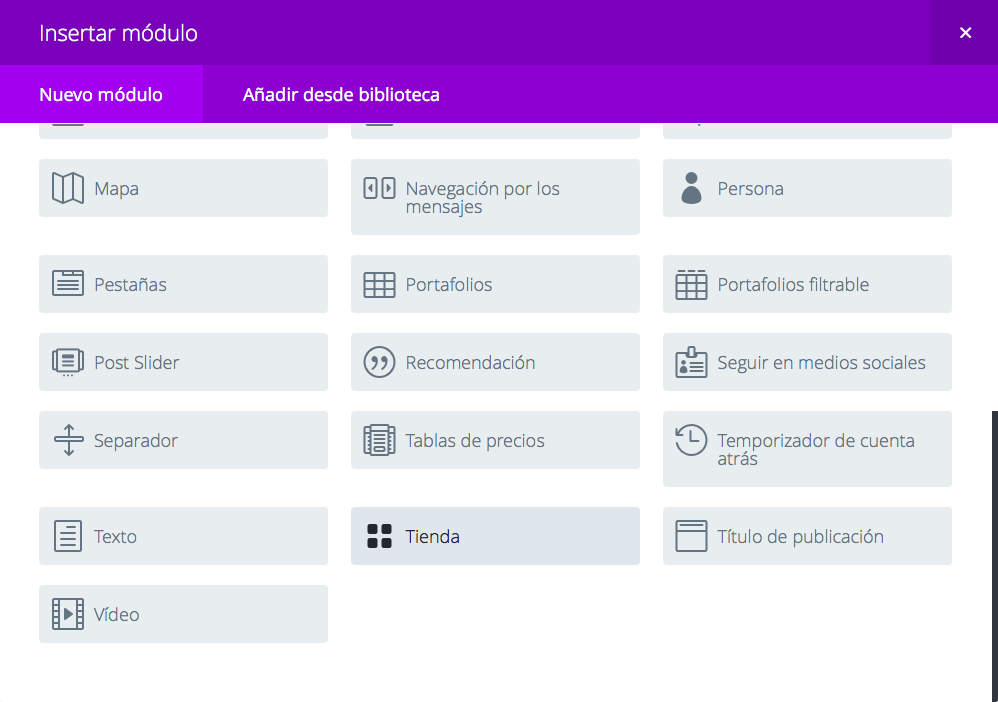Click the Portafolios filtrable label text
The width and height of the screenshot is (998, 702).
click(x=793, y=284)
